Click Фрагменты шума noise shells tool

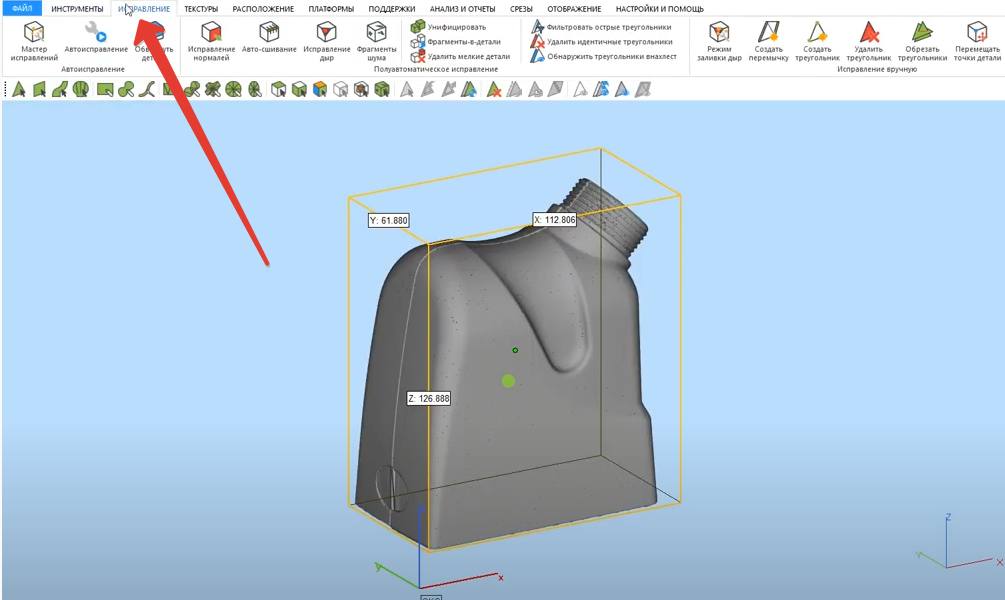[x=376, y=39]
